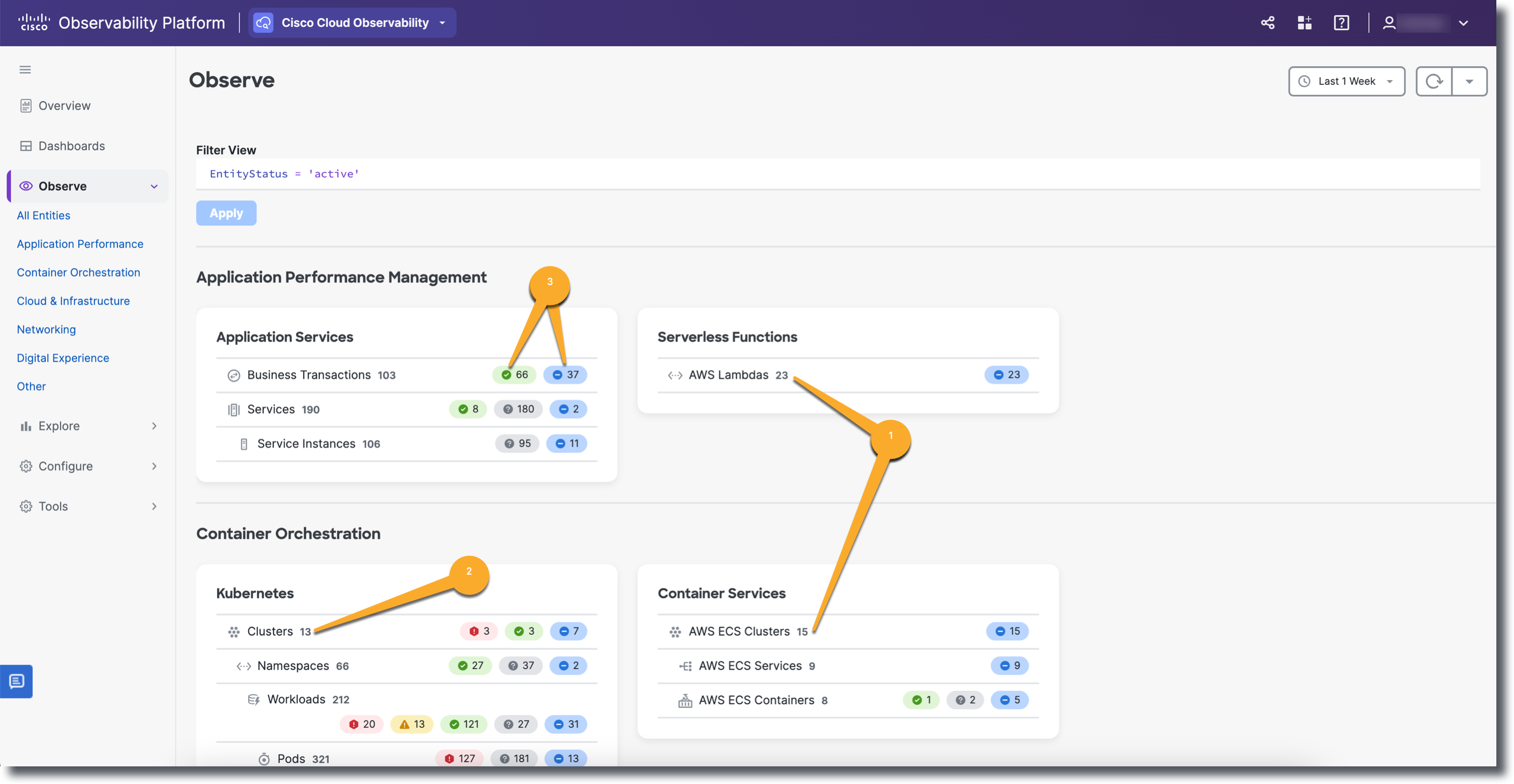The width and height of the screenshot is (1514, 784).
Task: Open the share icon in top bar
Action: [1268, 23]
